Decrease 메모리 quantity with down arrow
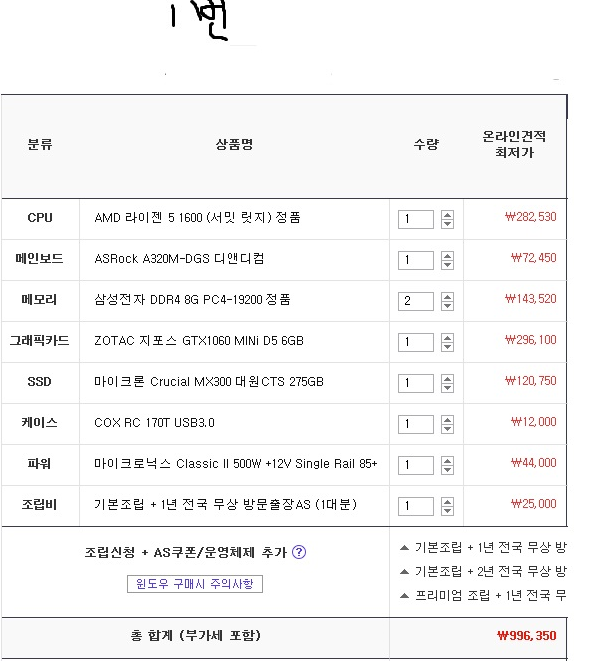This screenshot has height=661, width=589. [447, 306]
